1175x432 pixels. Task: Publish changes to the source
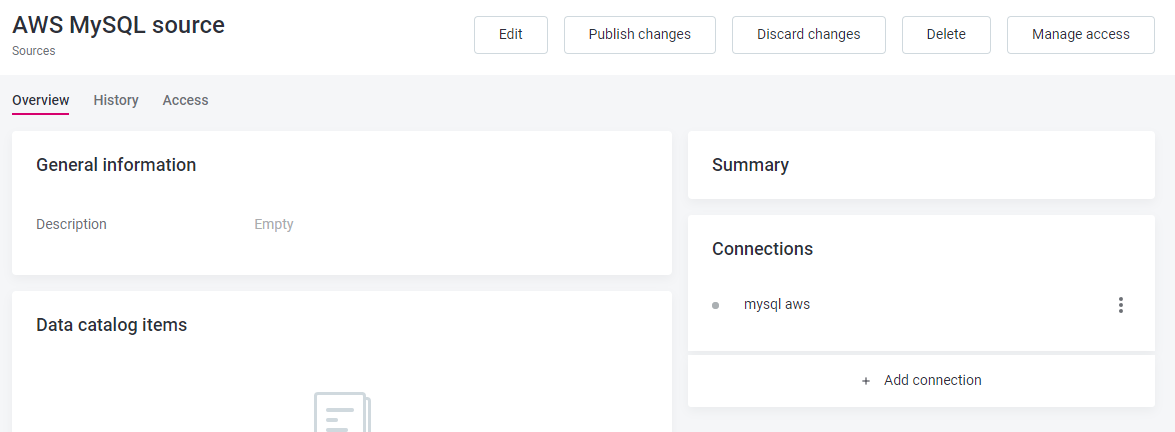[639, 34]
